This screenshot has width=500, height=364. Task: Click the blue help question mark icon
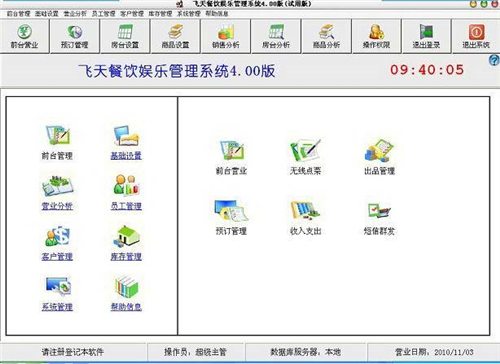pos(494,60)
